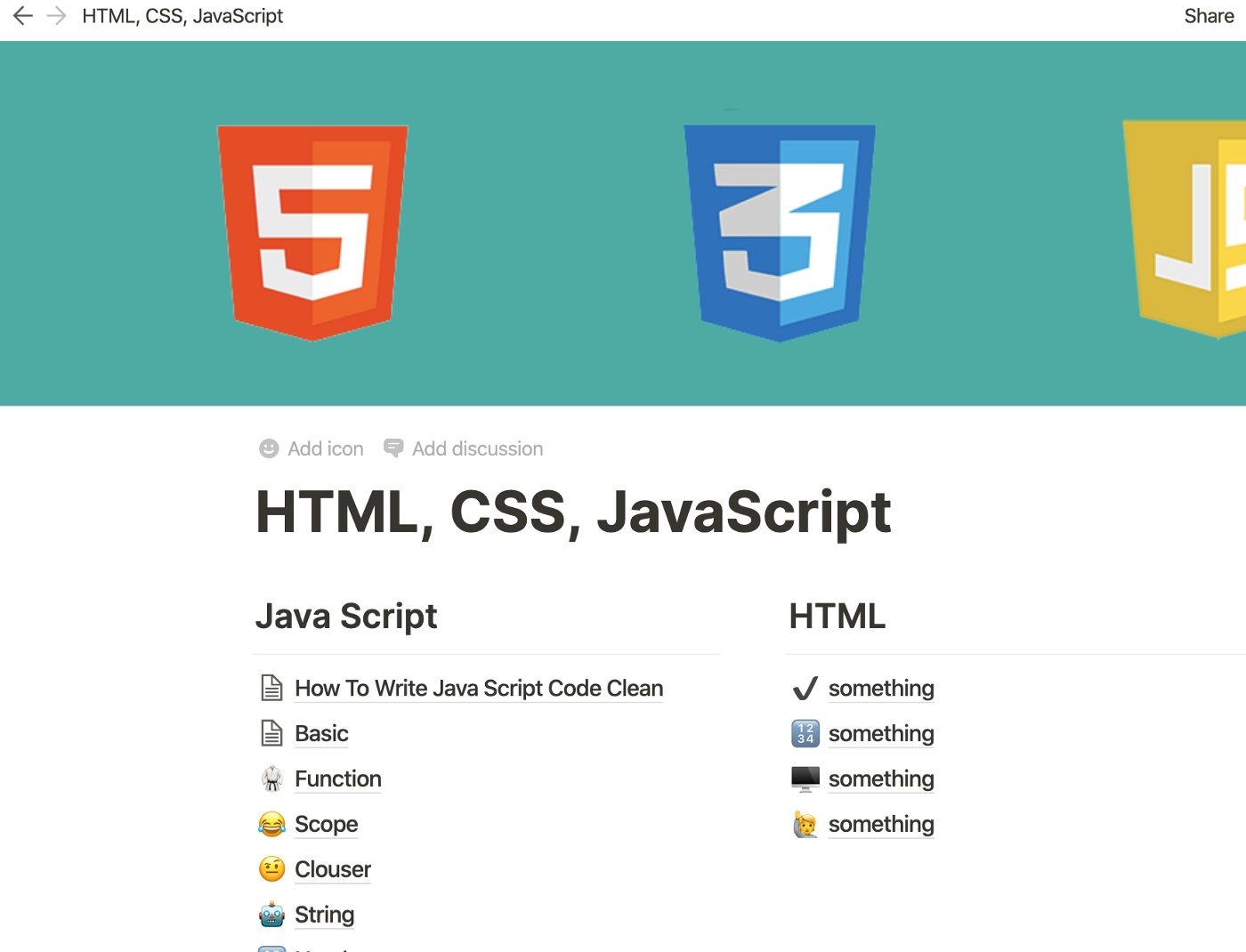1246x952 pixels.
Task: Open the something page with the computer monitor icon
Action: click(x=881, y=779)
